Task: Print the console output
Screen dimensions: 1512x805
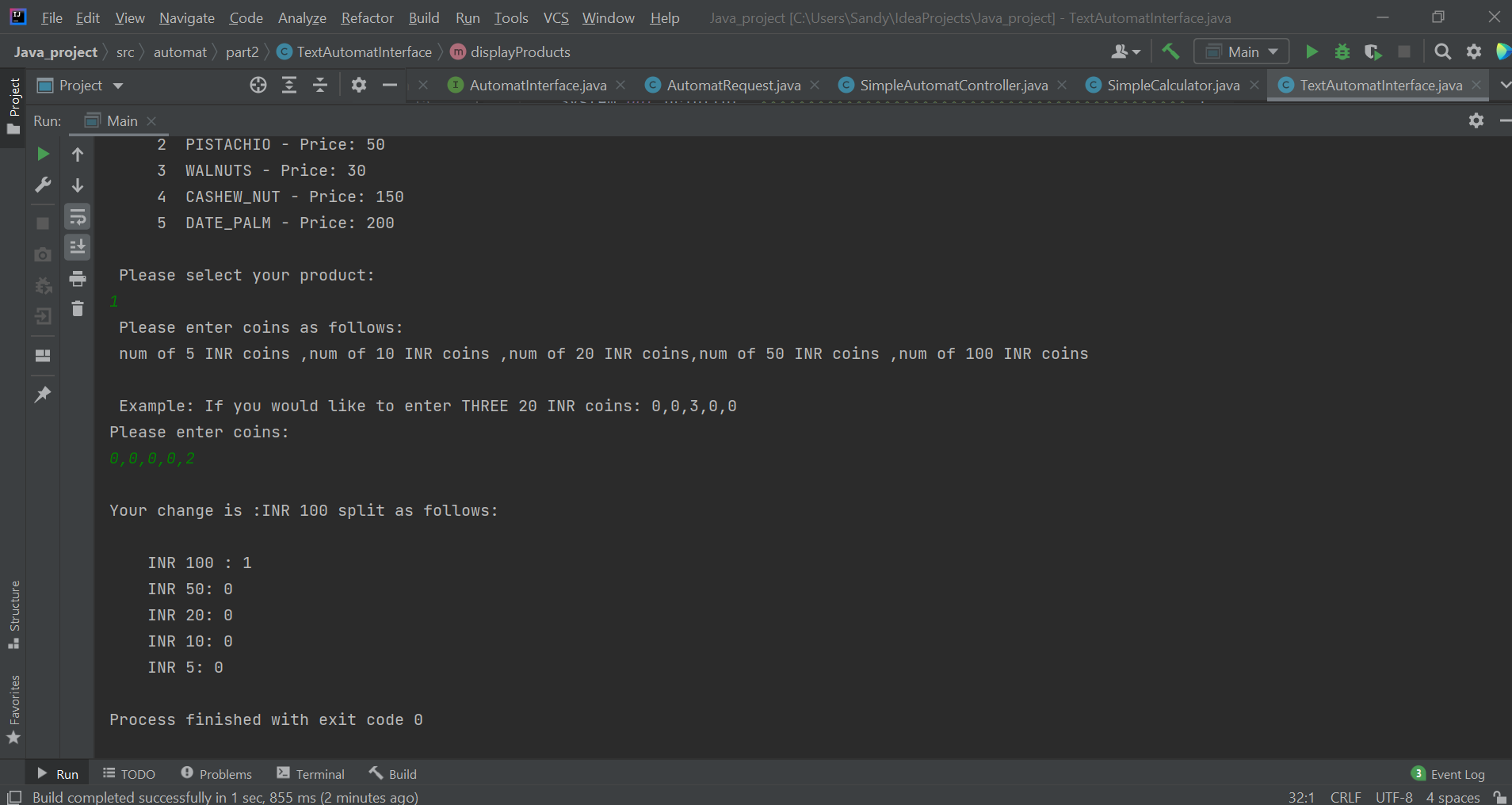Action: 77,278
